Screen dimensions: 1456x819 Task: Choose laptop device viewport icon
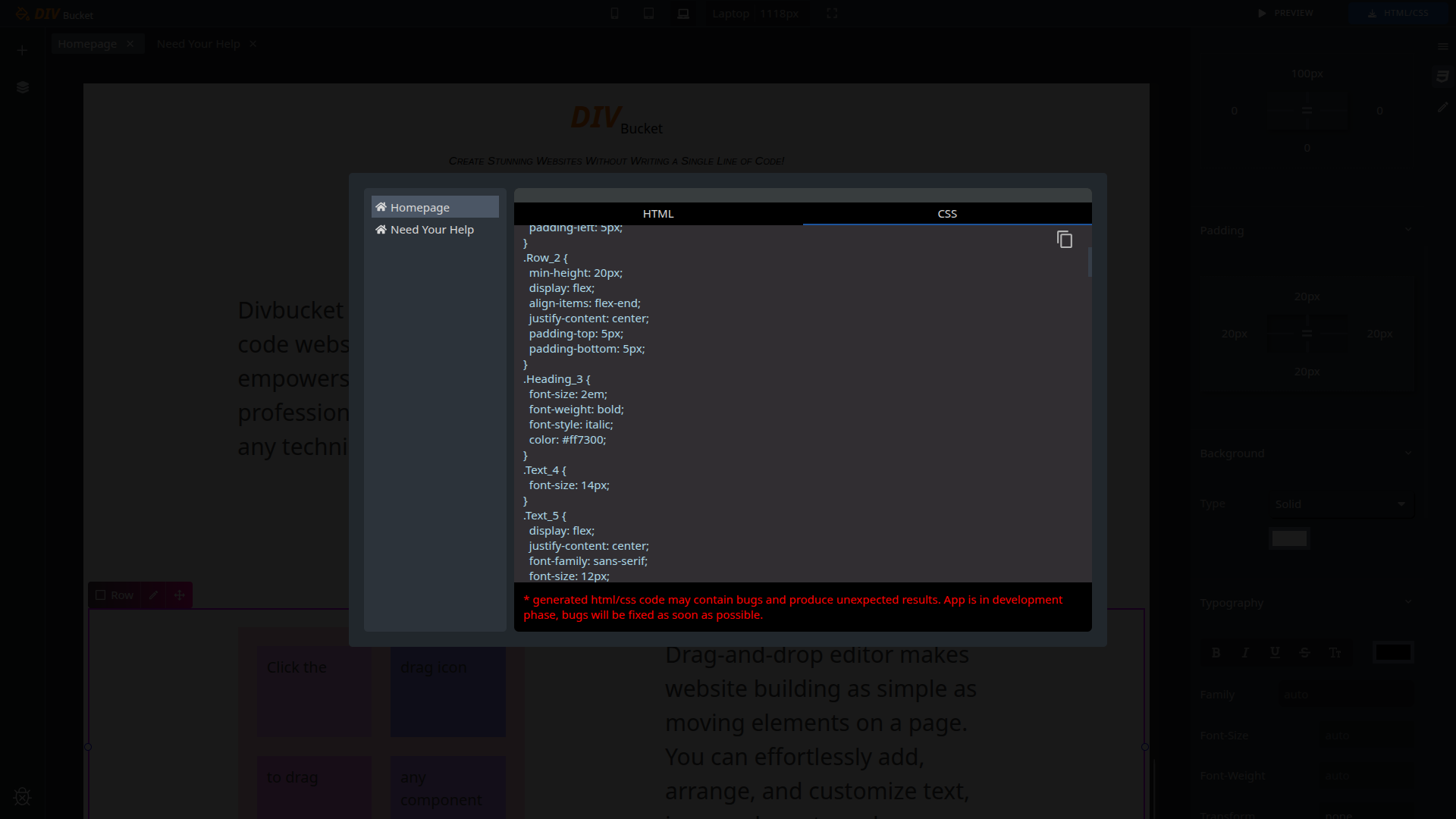[x=683, y=14]
